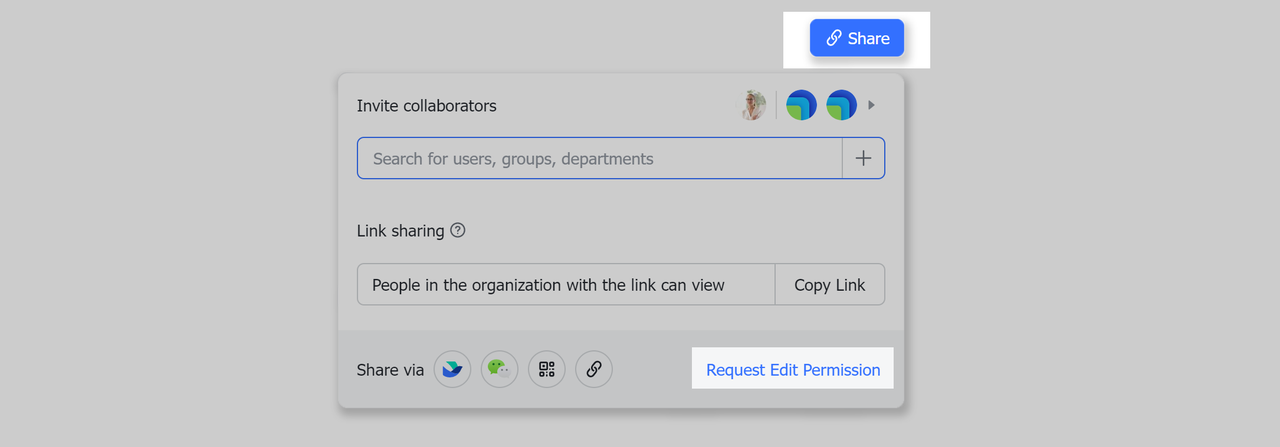Click the chain link icon under Share via
The image size is (1280, 447).
point(593,369)
